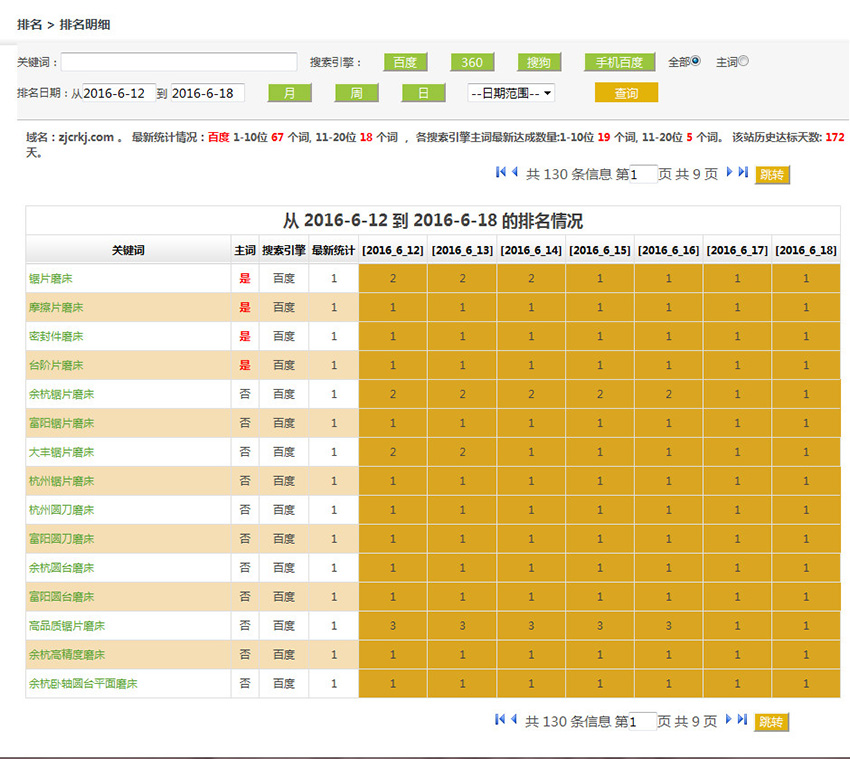Open the 余杭卧轴圆台平面磨床 keyword link

83,684
